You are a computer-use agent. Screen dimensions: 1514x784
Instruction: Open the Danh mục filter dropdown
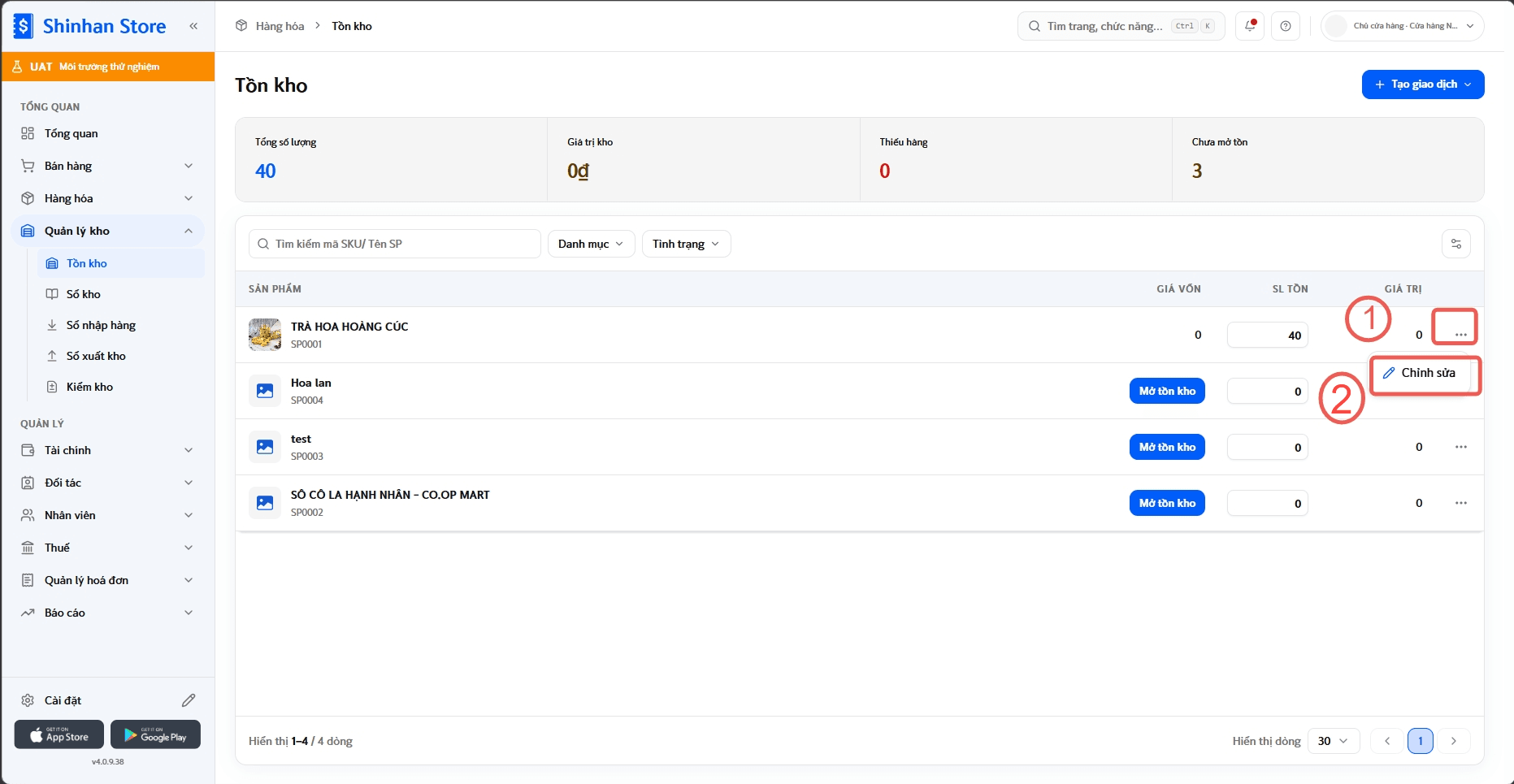click(592, 244)
